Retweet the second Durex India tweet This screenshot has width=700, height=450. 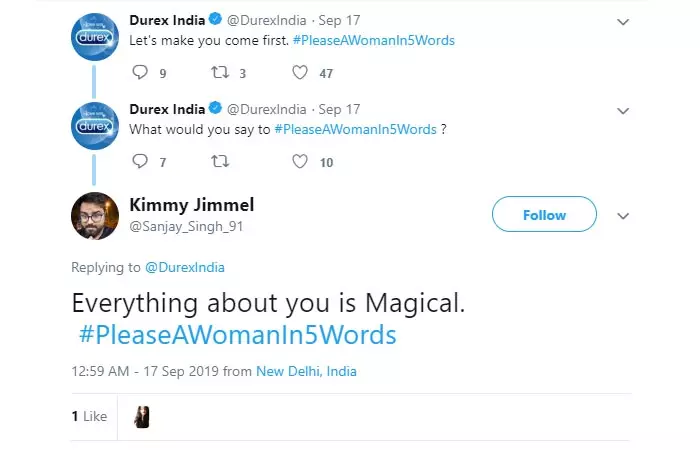[221, 161]
